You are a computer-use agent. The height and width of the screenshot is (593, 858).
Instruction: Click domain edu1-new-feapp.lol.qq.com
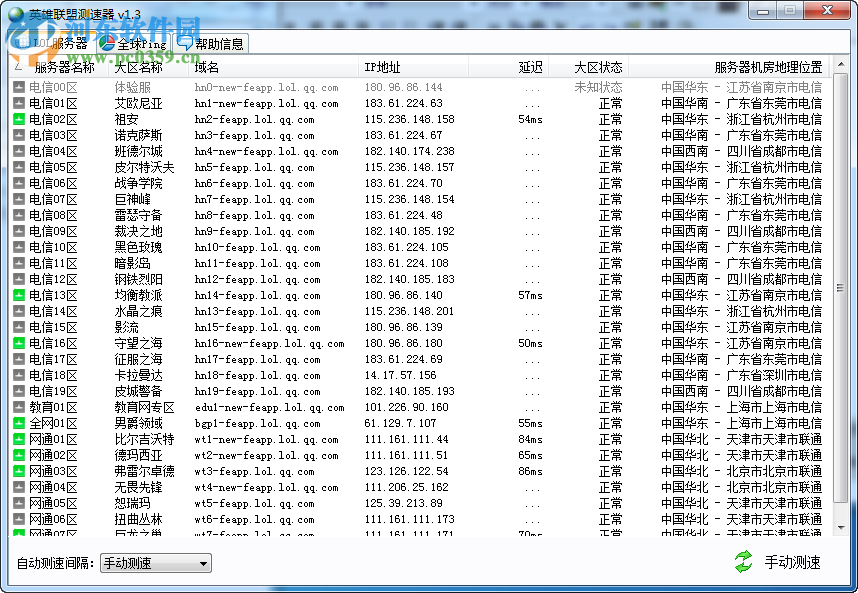coord(270,408)
